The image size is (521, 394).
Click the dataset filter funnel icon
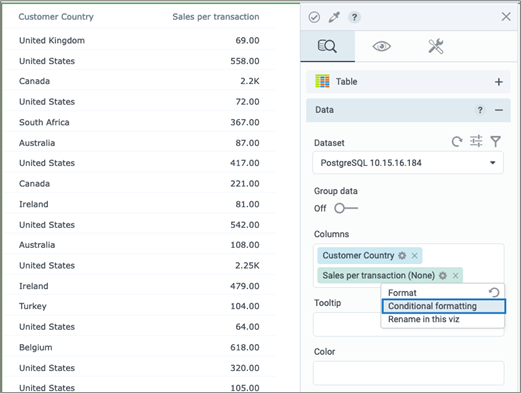click(x=496, y=141)
